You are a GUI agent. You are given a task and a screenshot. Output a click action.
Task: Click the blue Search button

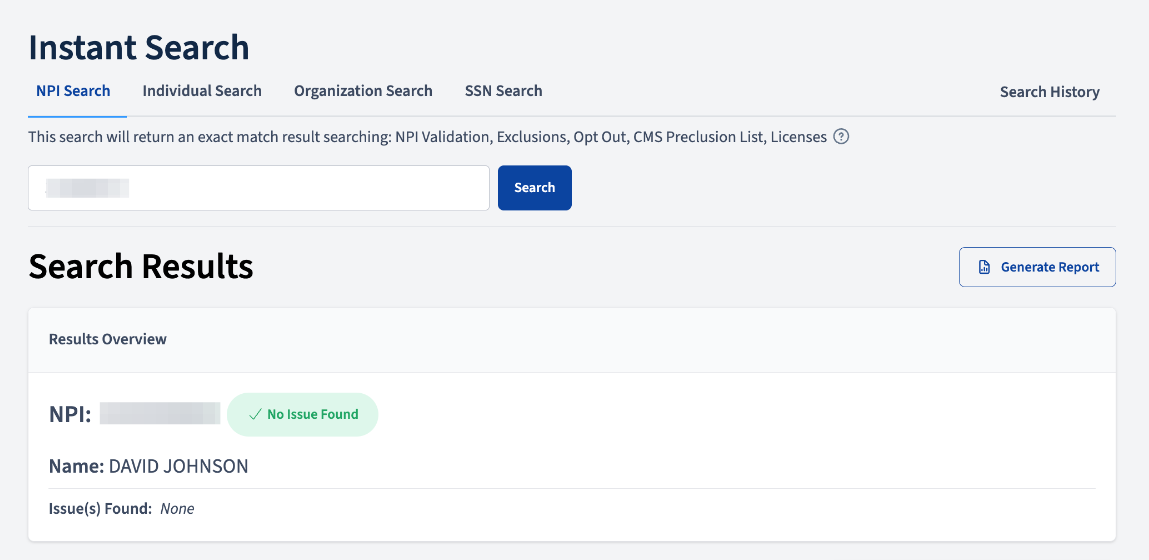[535, 188]
